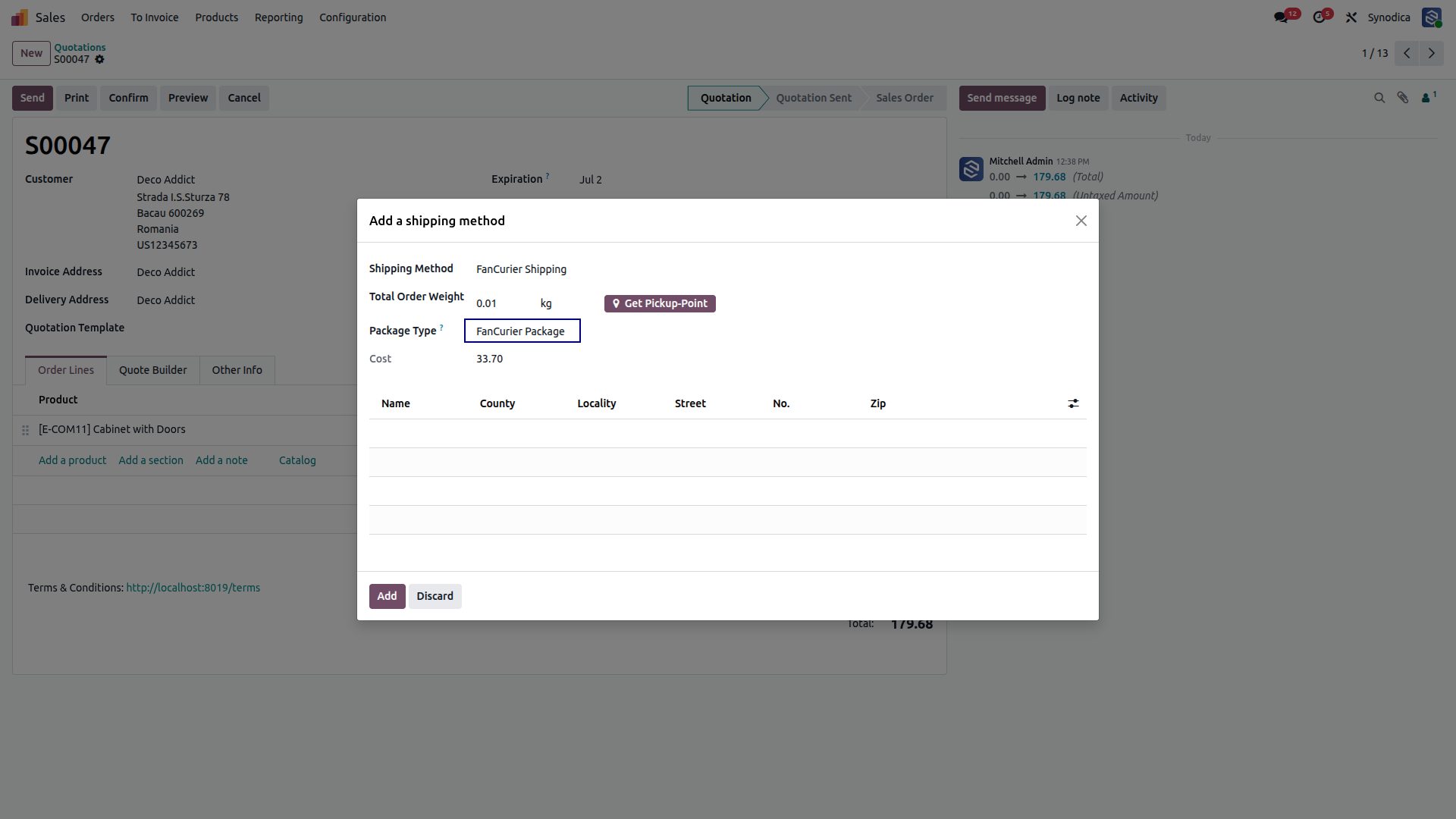The width and height of the screenshot is (1456, 819).
Task: Open the Sales app home icon
Action: pyautogui.click(x=20, y=17)
